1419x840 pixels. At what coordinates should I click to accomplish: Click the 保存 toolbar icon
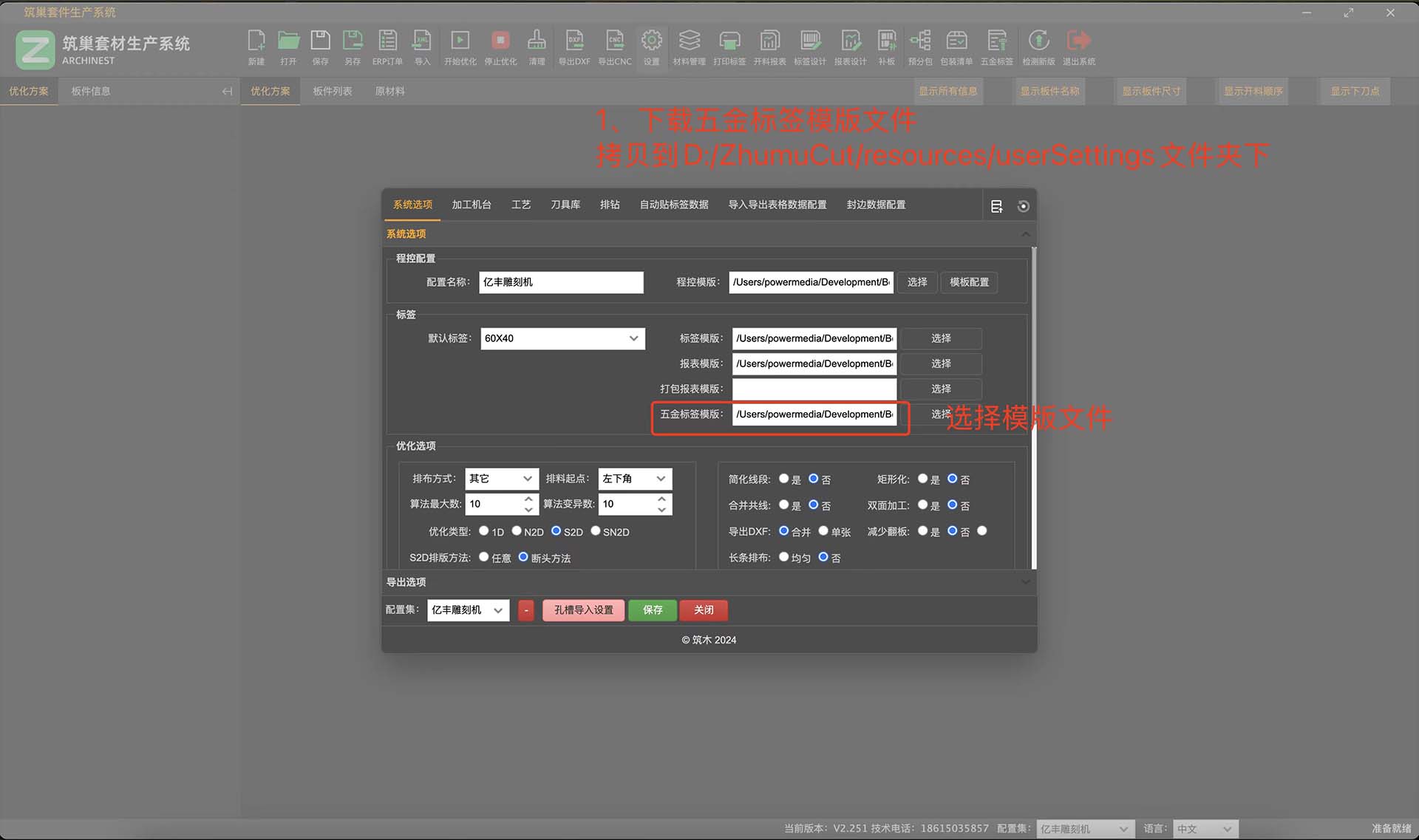point(320,47)
